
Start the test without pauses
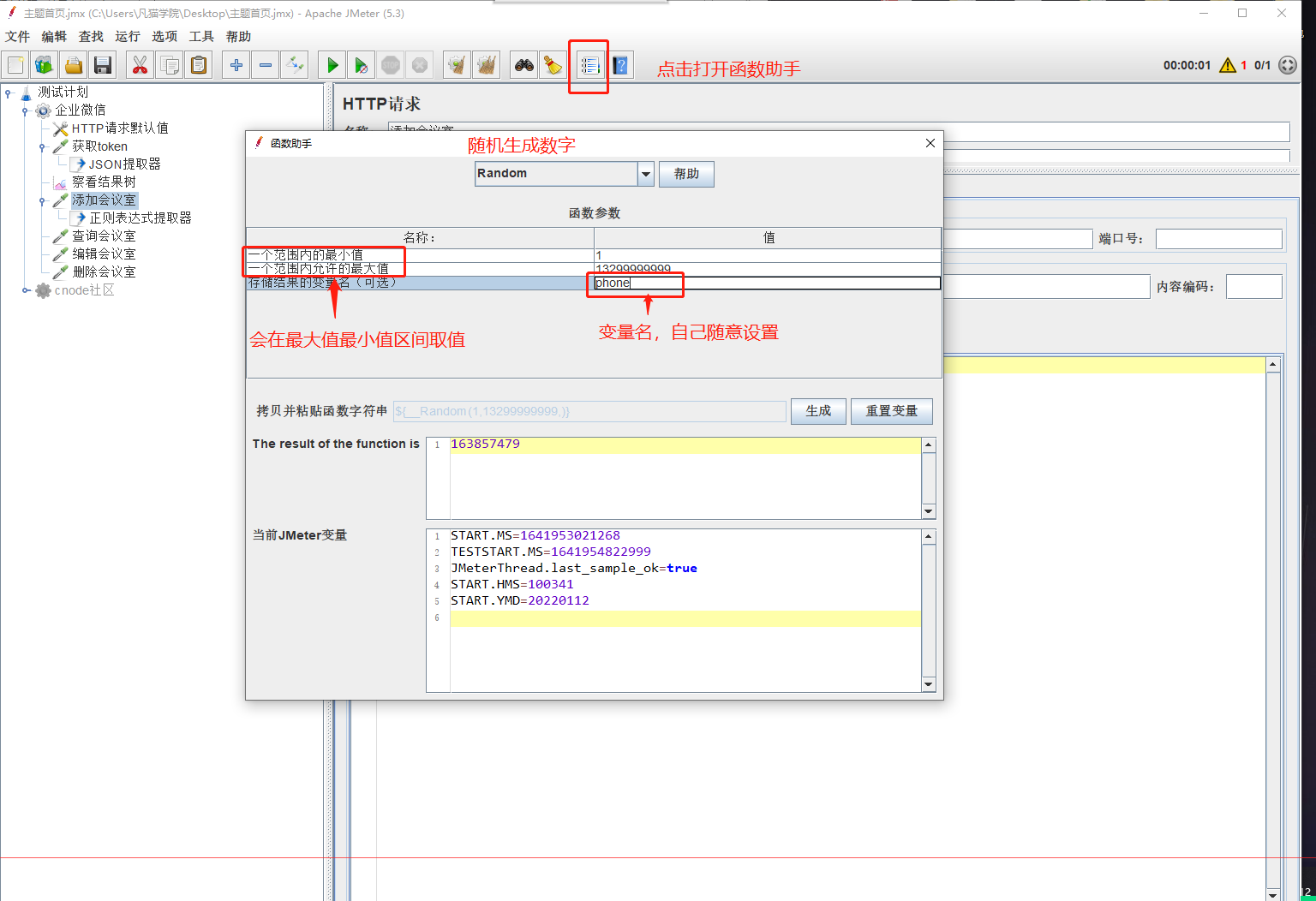[362, 65]
